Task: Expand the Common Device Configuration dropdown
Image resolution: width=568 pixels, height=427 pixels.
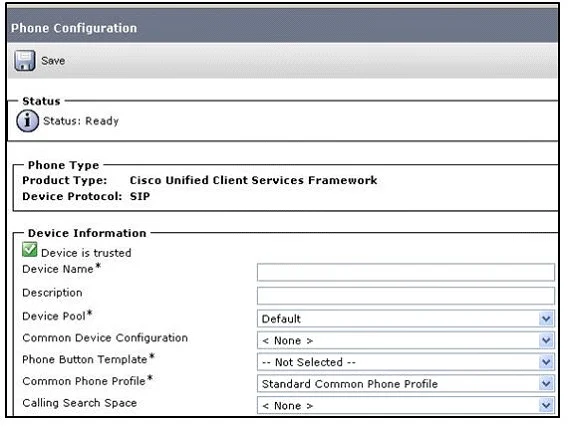Action: (546, 340)
